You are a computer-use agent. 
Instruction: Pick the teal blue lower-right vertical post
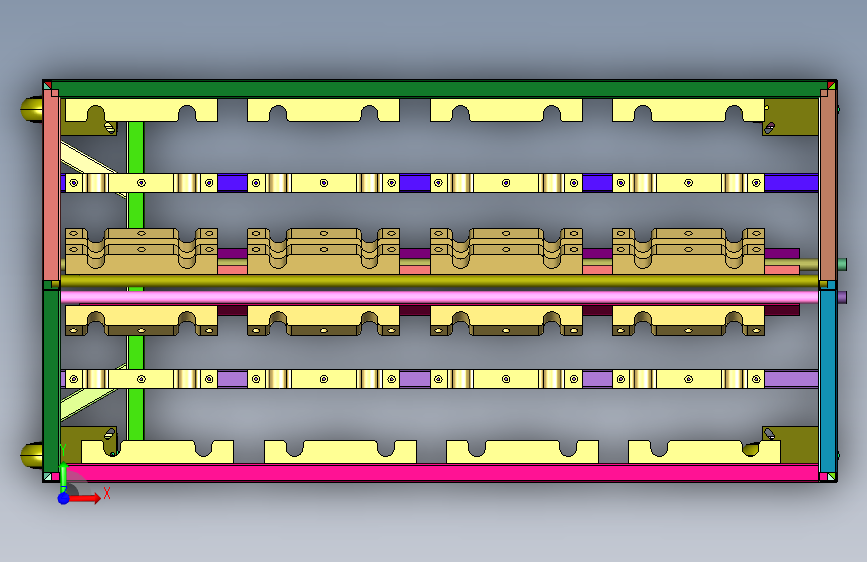(827, 381)
